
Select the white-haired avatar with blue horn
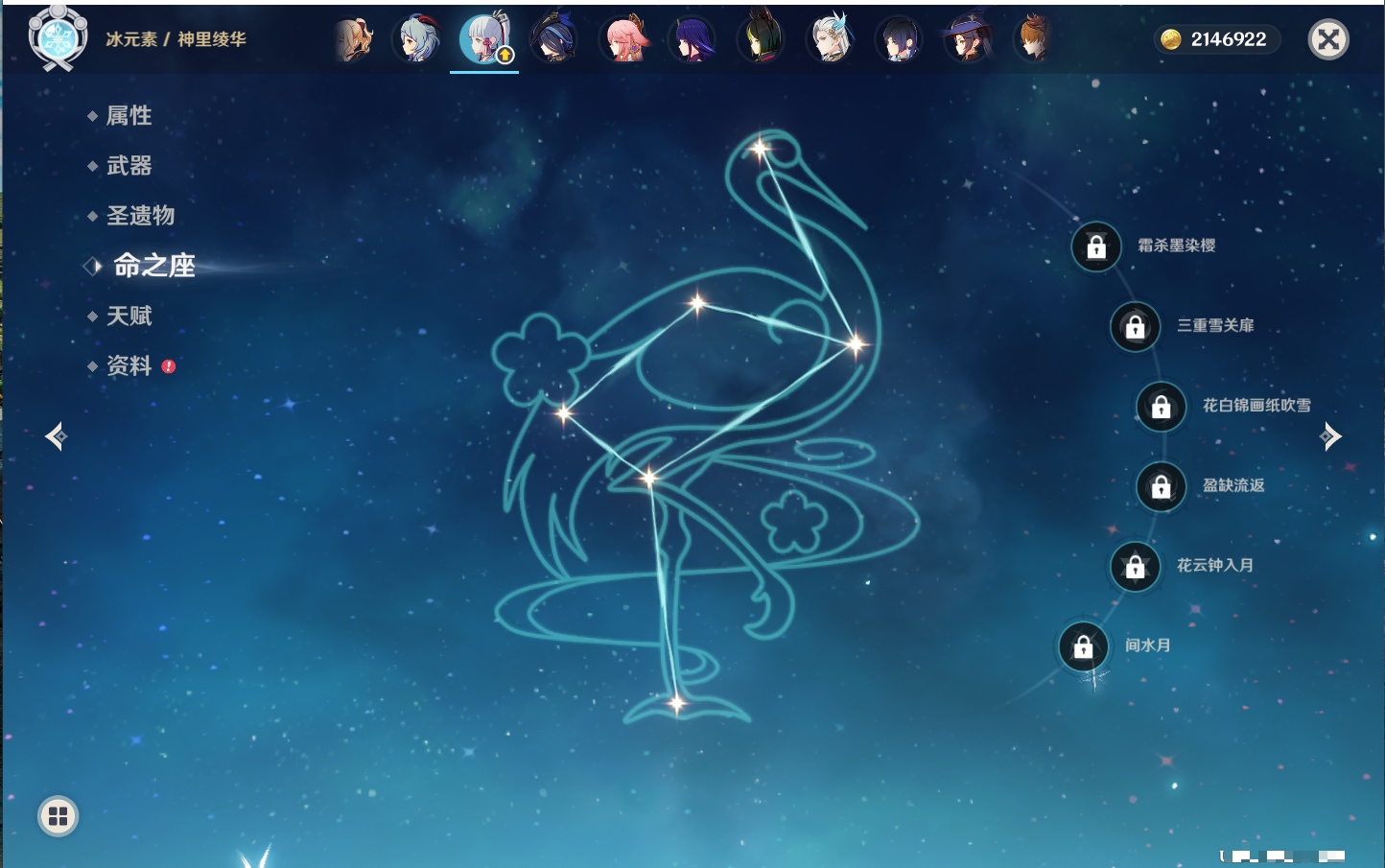tap(830, 40)
